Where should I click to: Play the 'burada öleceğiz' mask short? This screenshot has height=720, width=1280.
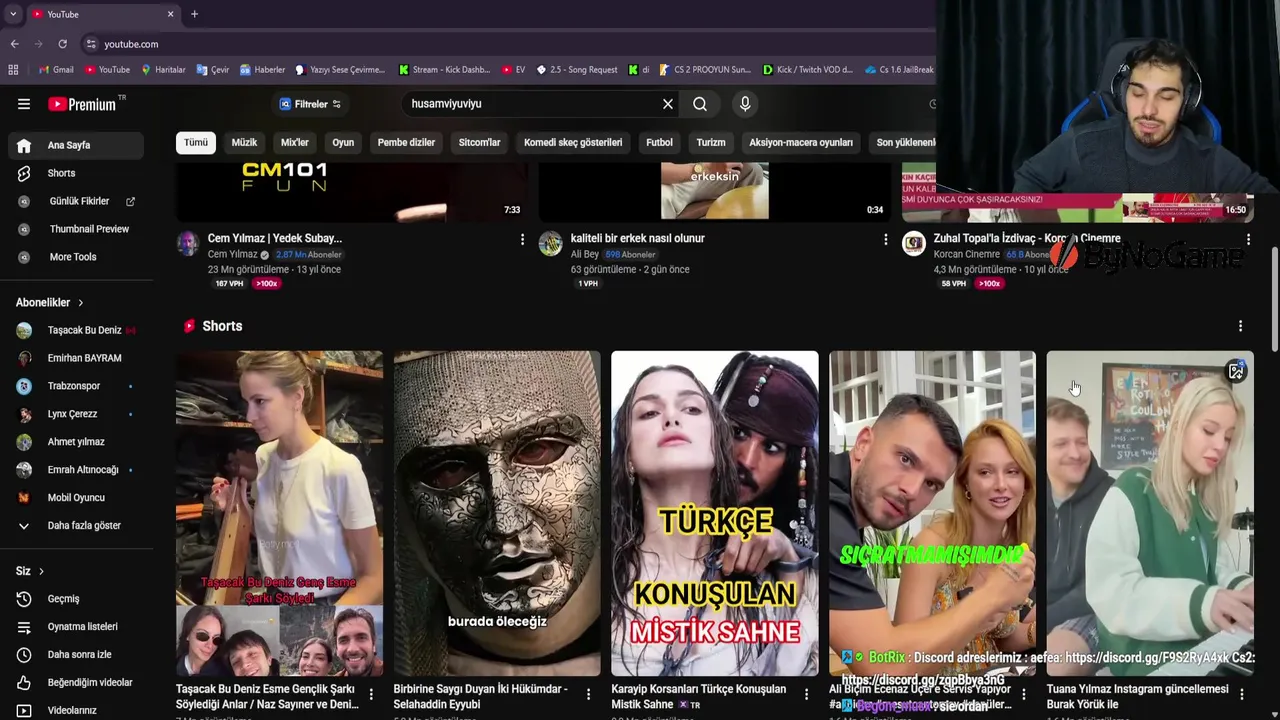497,513
